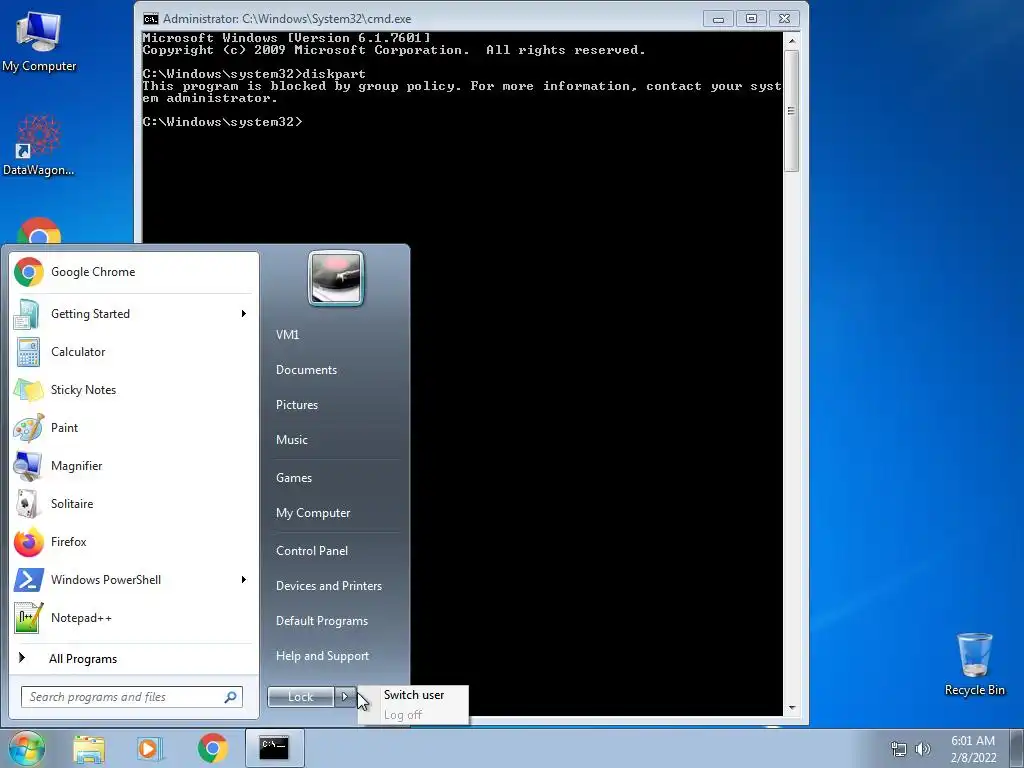The width and height of the screenshot is (1024, 768).
Task: Start Solitaire from Start menu
Action: [134, 504]
